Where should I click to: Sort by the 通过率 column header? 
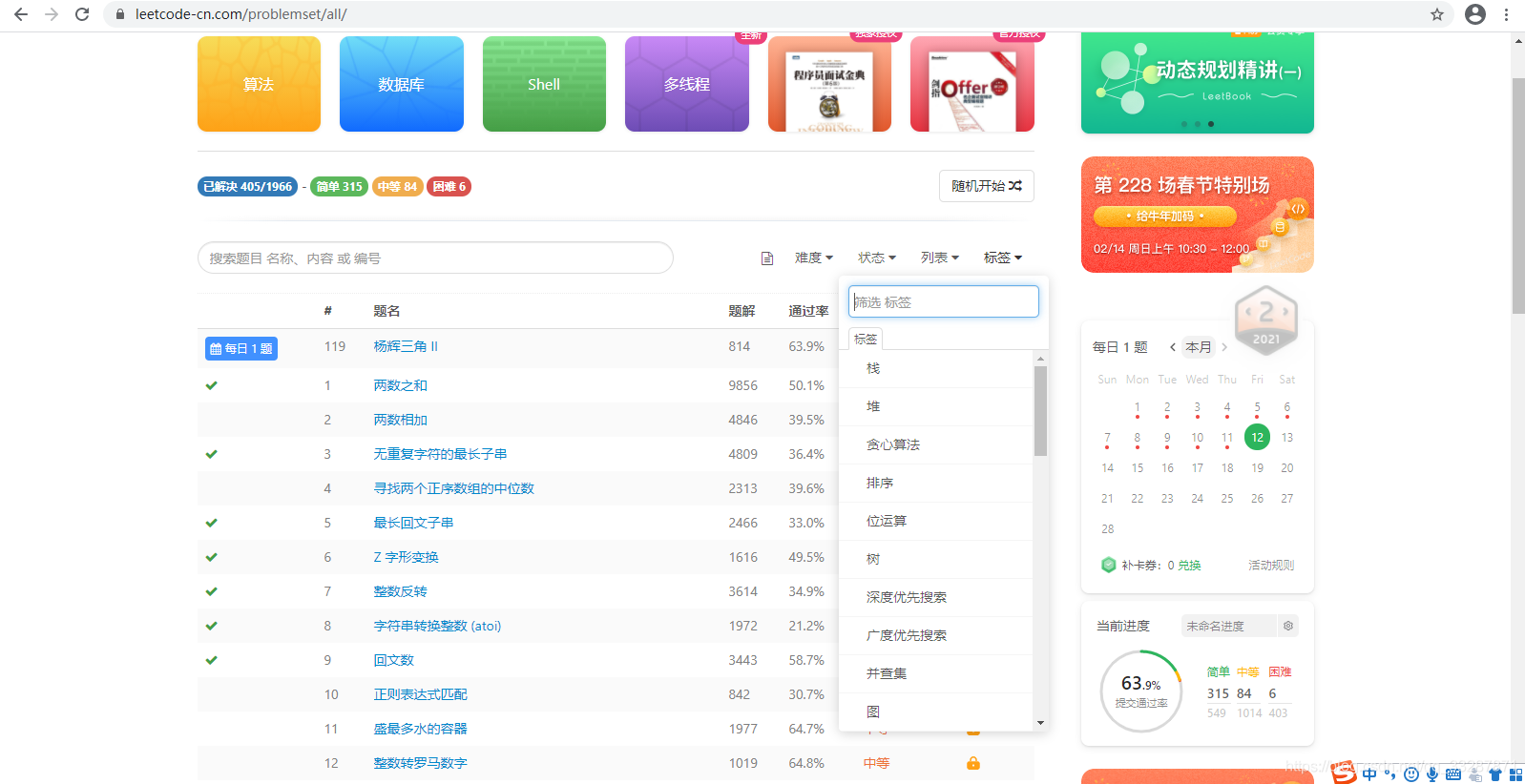click(808, 311)
